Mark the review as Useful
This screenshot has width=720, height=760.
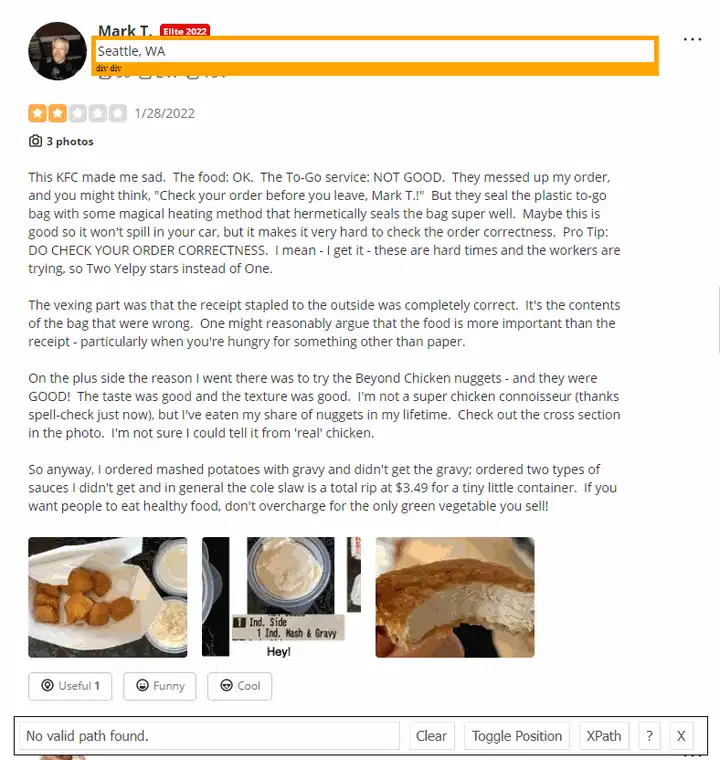coord(70,686)
